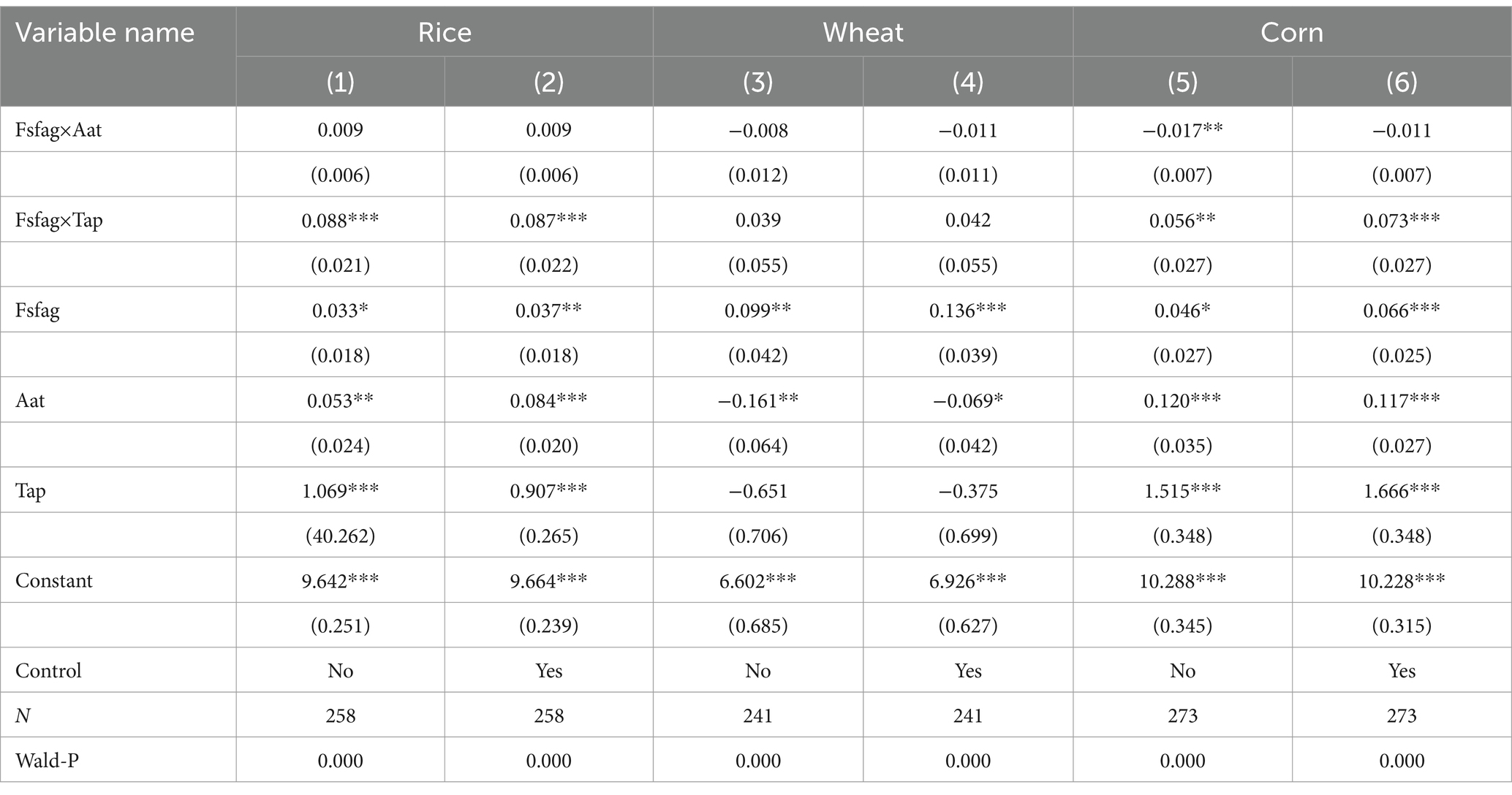Click the 0.088*** cell under Rice
This screenshot has height=795, width=1512.
(340, 220)
